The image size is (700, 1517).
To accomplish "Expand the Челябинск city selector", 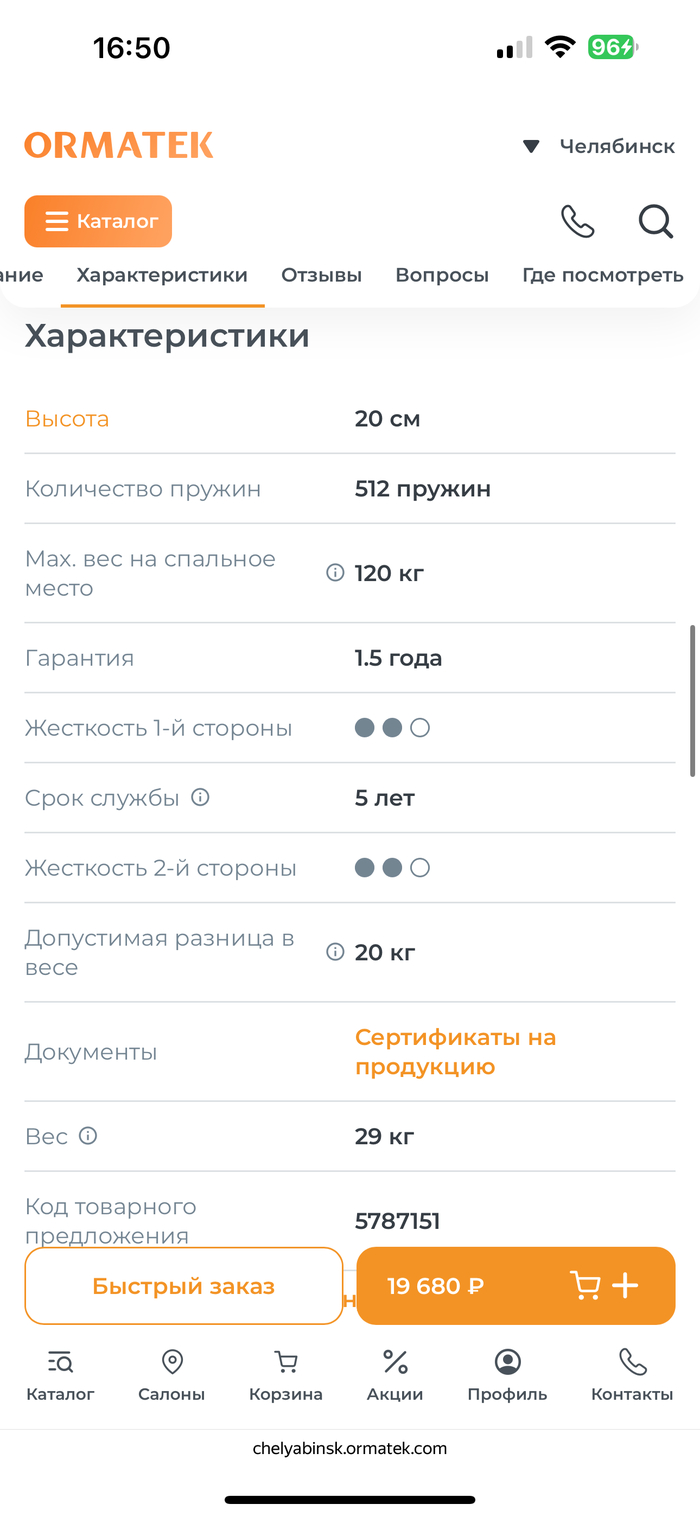I will 600,146.
